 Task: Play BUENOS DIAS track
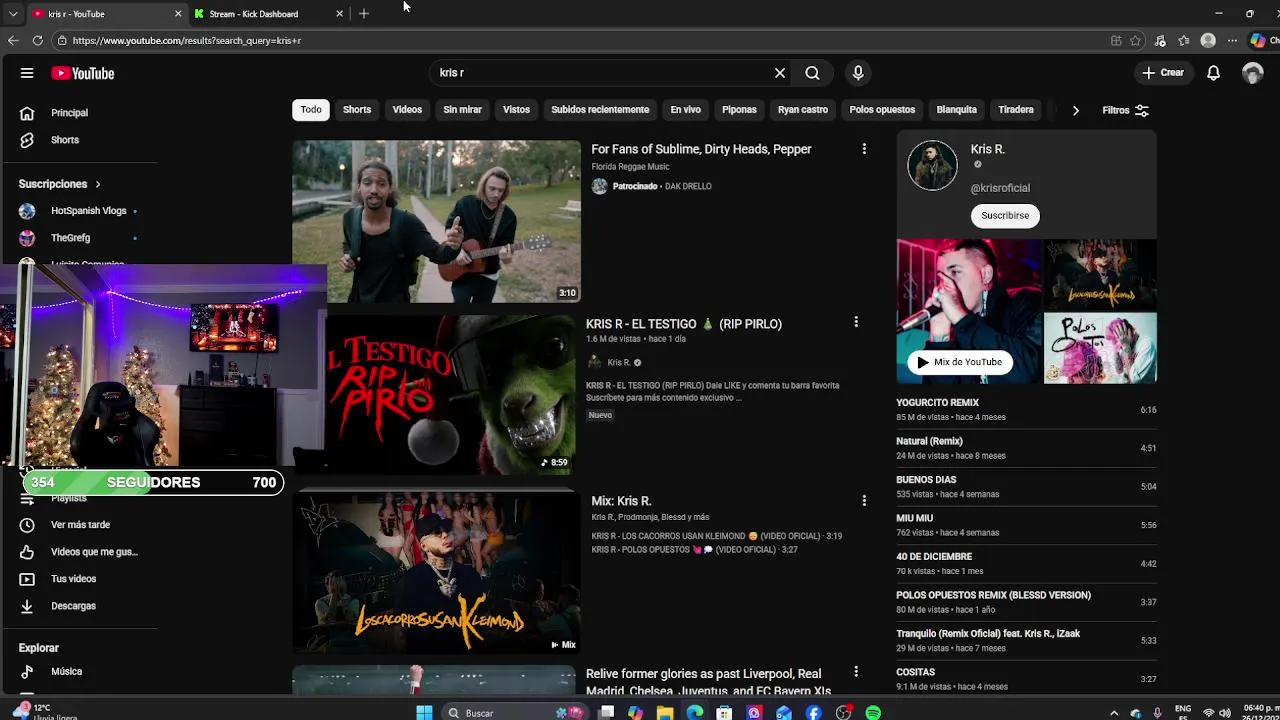1026,486
